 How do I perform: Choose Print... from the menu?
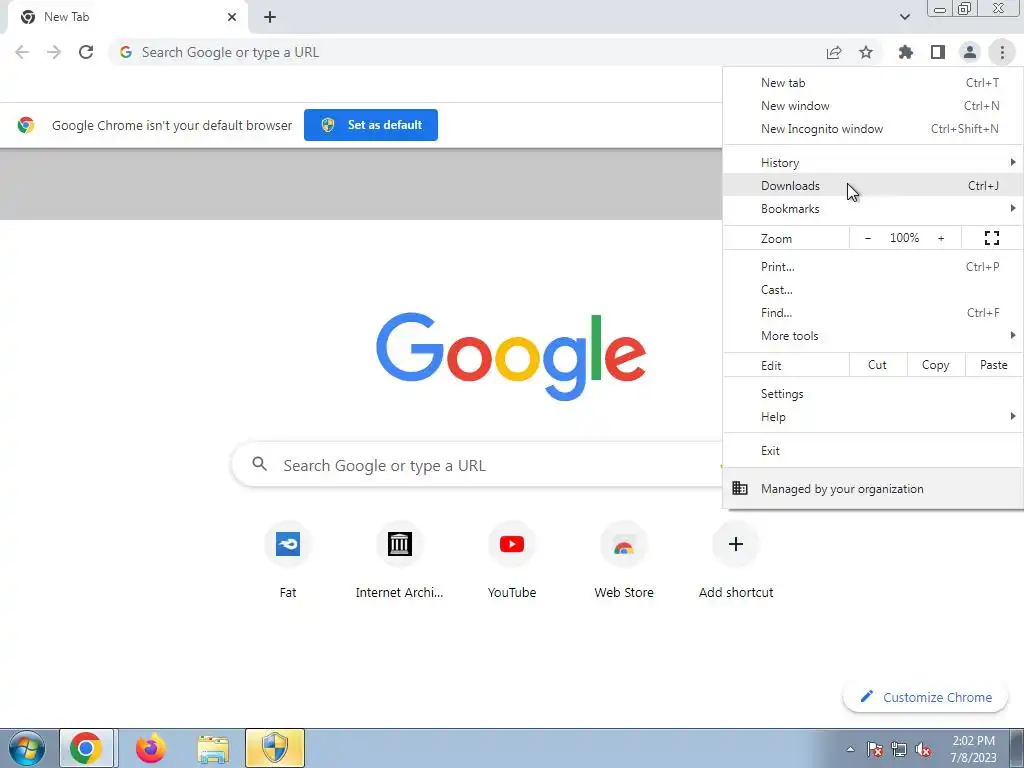(873, 266)
